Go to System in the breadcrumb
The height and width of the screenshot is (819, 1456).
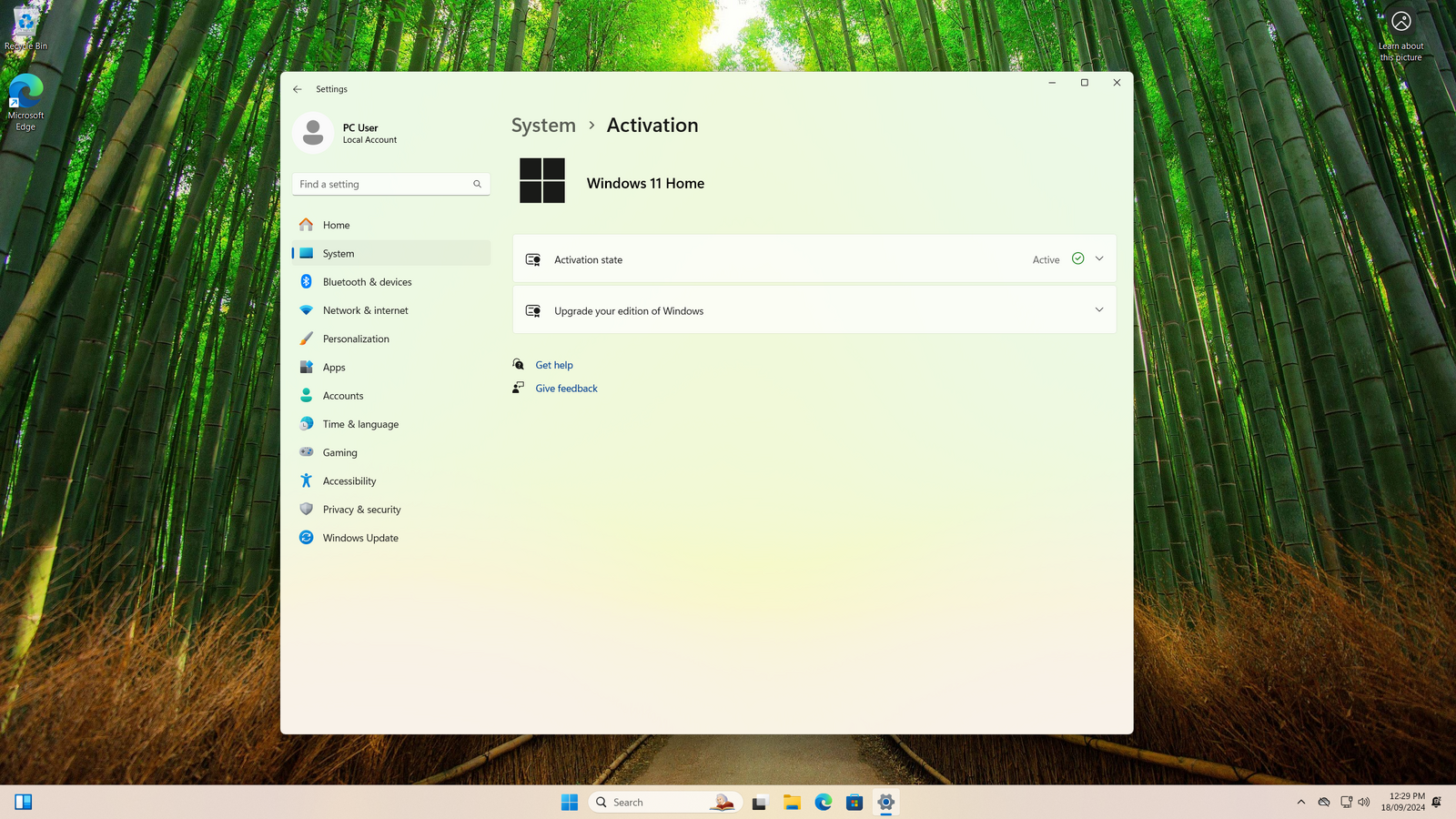click(543, 126)
